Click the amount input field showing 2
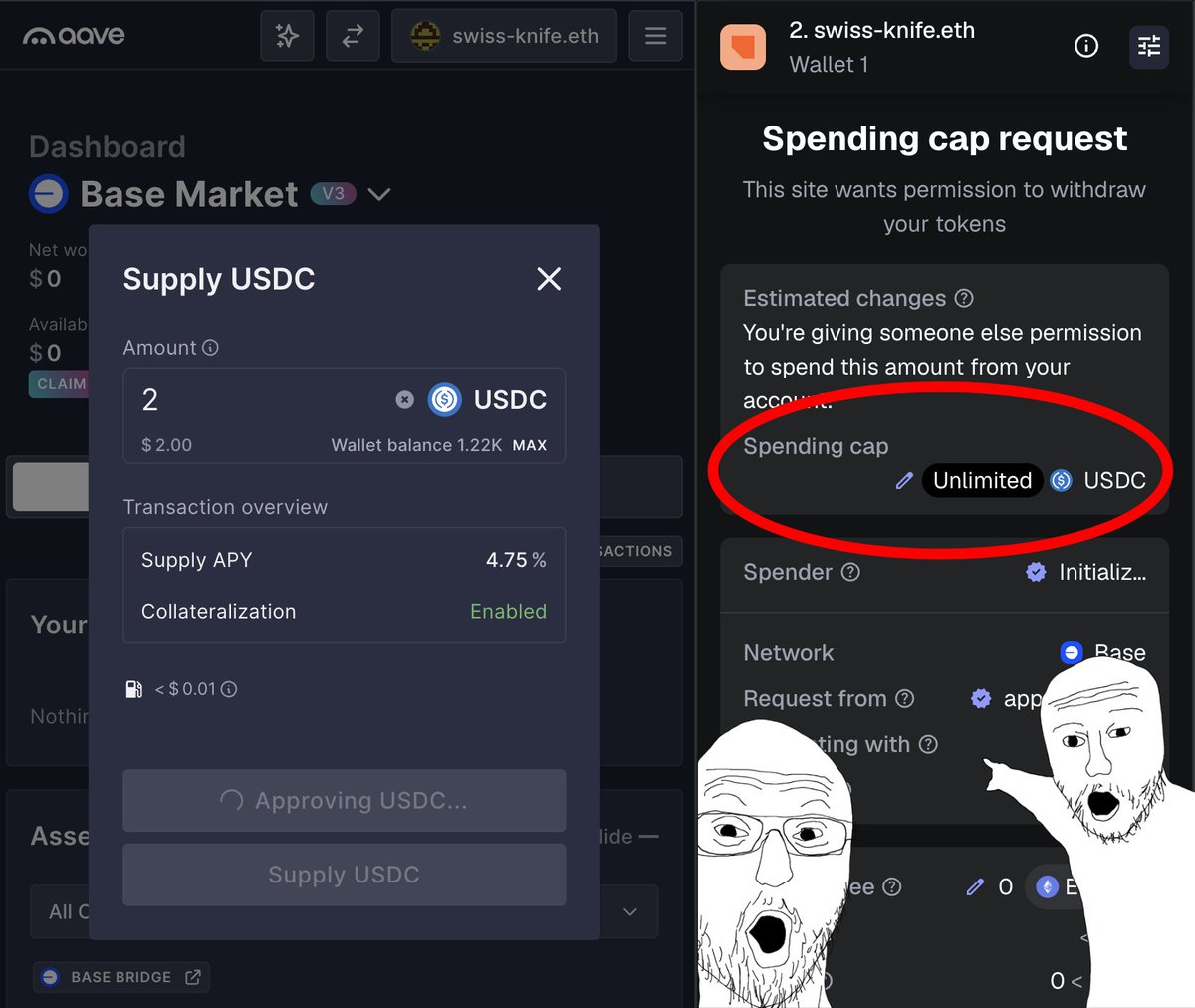Image resolution: width=1195 pixels, height=1008 pixels. point(259,400)
